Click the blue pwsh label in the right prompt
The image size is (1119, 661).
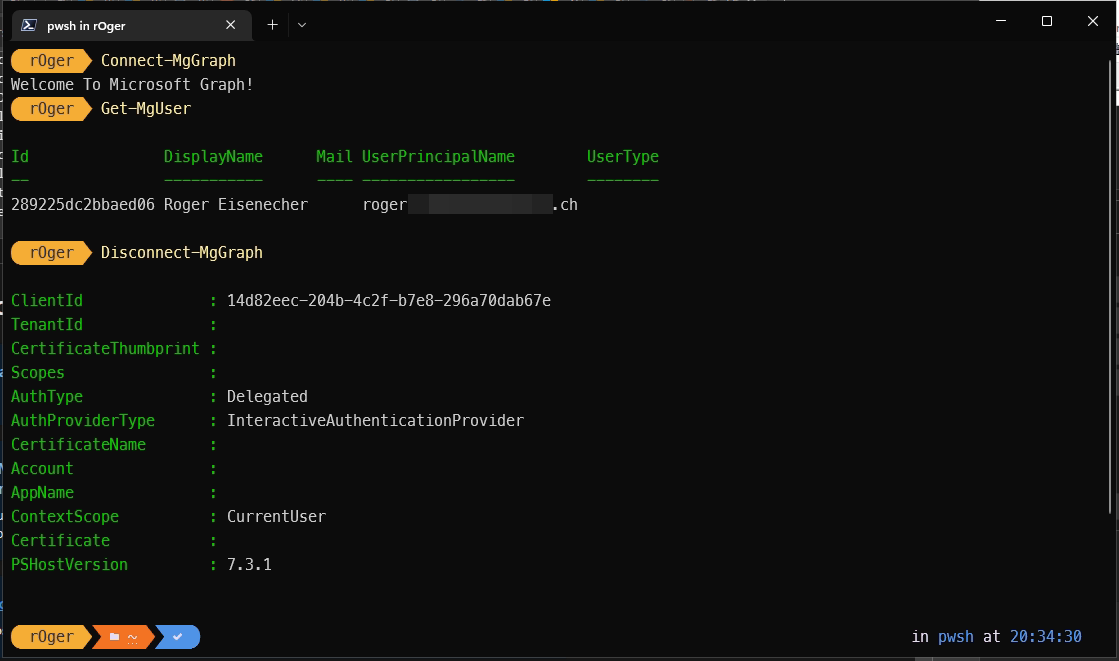[x=954, y=637]
